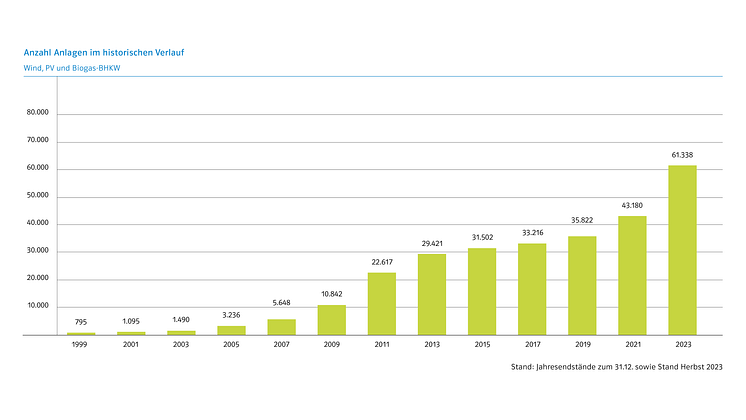Click the value label 10.842
The width and height of the screenshot is (746, 420).
[332, 294]
